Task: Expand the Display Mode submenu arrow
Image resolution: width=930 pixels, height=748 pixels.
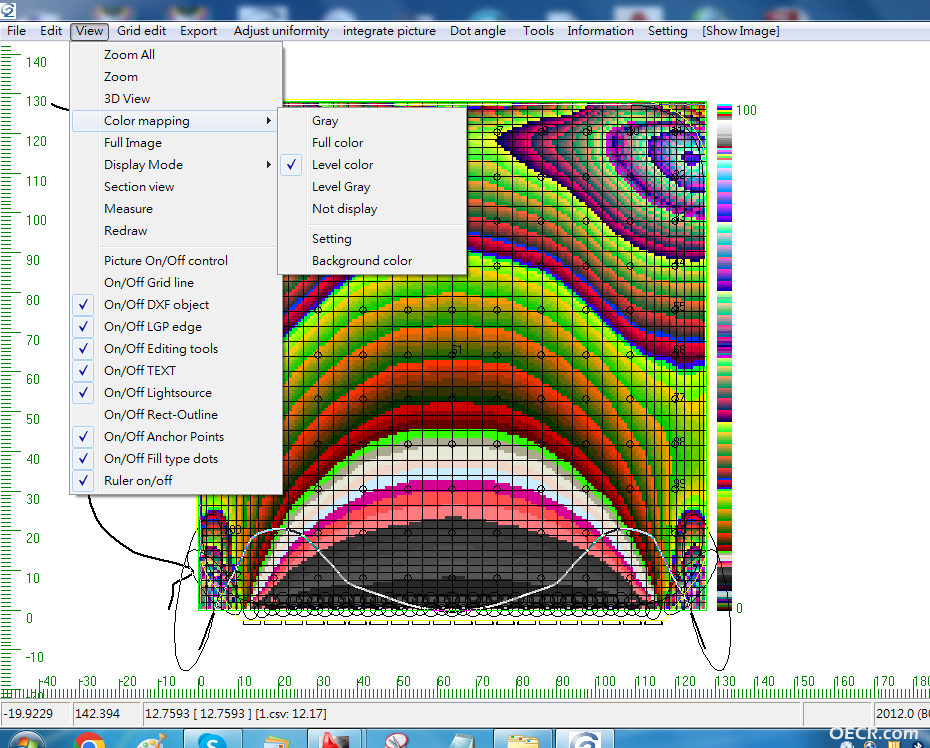Action: 269,165
